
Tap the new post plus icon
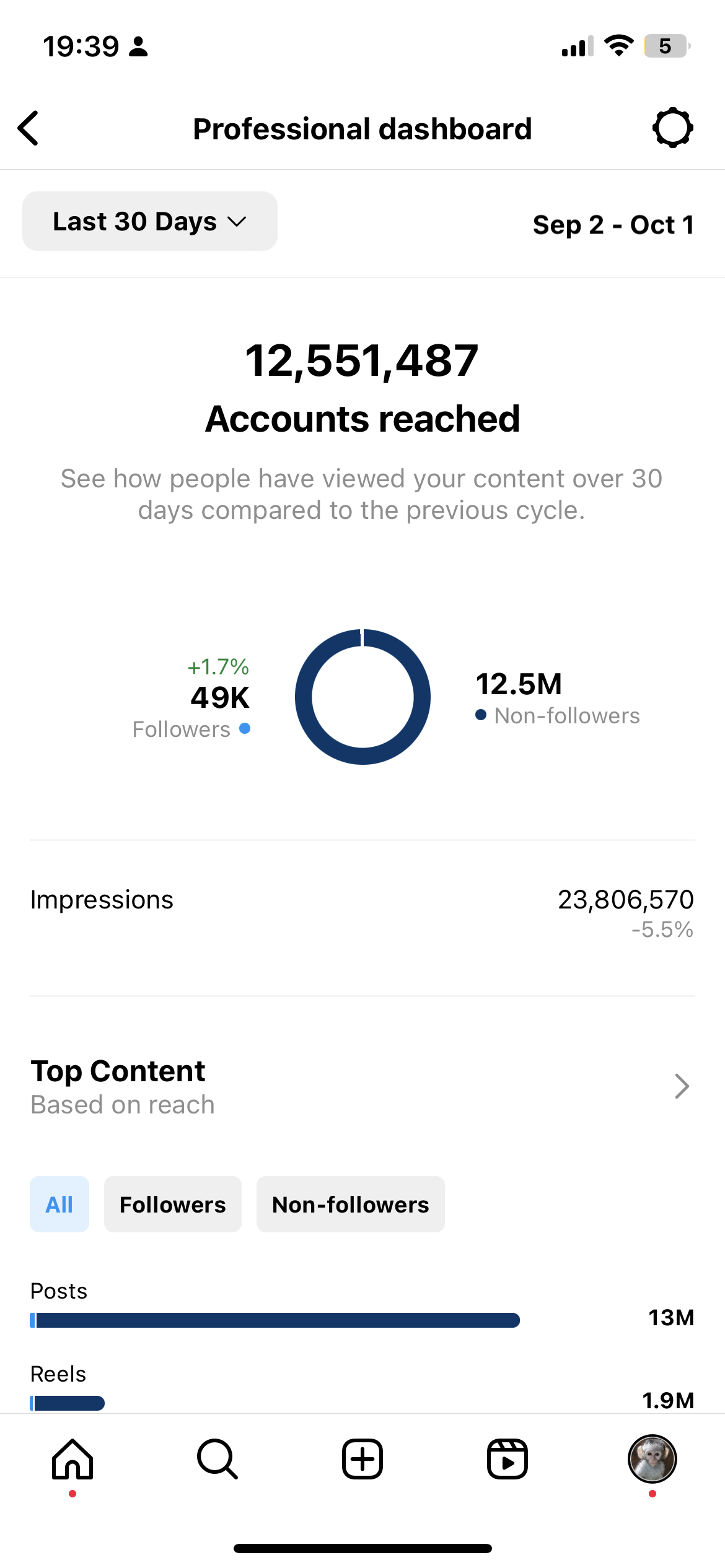pyautogui.click(x=362, y=1459)
